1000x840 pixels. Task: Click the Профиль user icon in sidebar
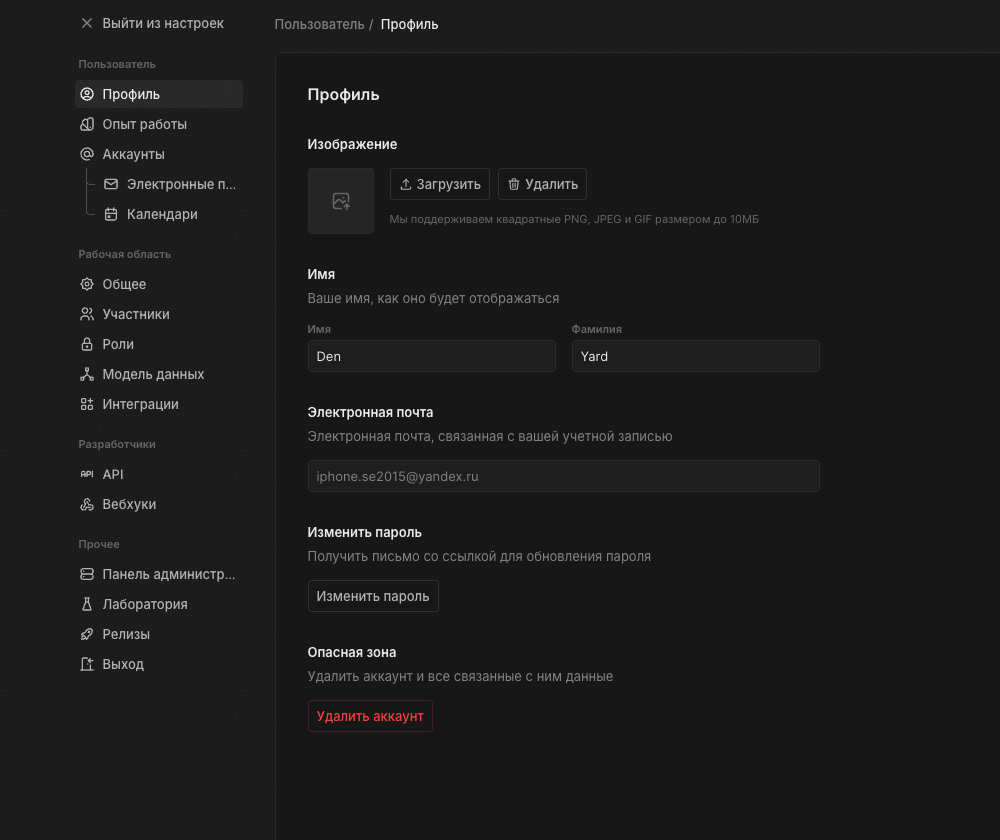(87, 94)
